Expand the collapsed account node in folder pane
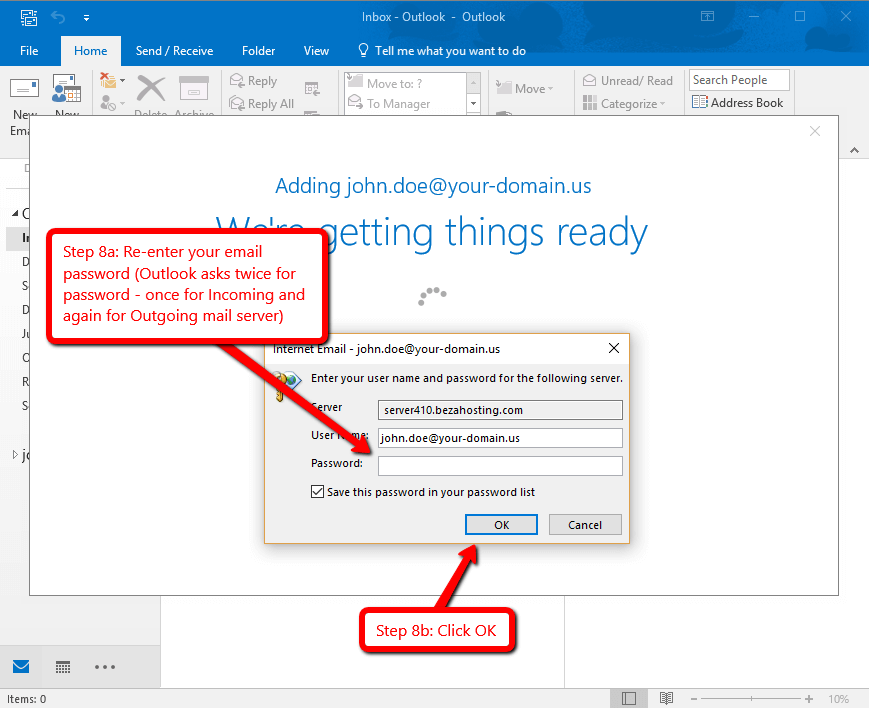The height and width of the screenshot is (708, 869). [15, 455]
